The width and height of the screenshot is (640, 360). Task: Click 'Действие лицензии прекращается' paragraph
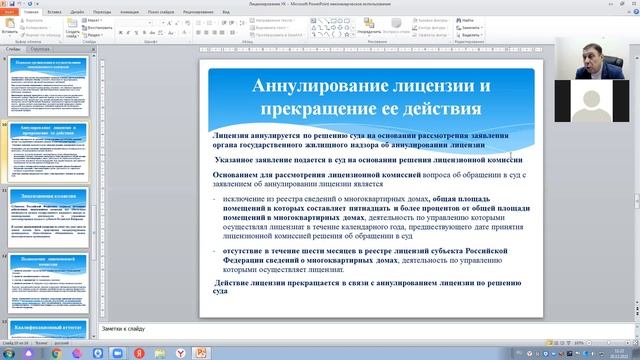coord(367,287)
